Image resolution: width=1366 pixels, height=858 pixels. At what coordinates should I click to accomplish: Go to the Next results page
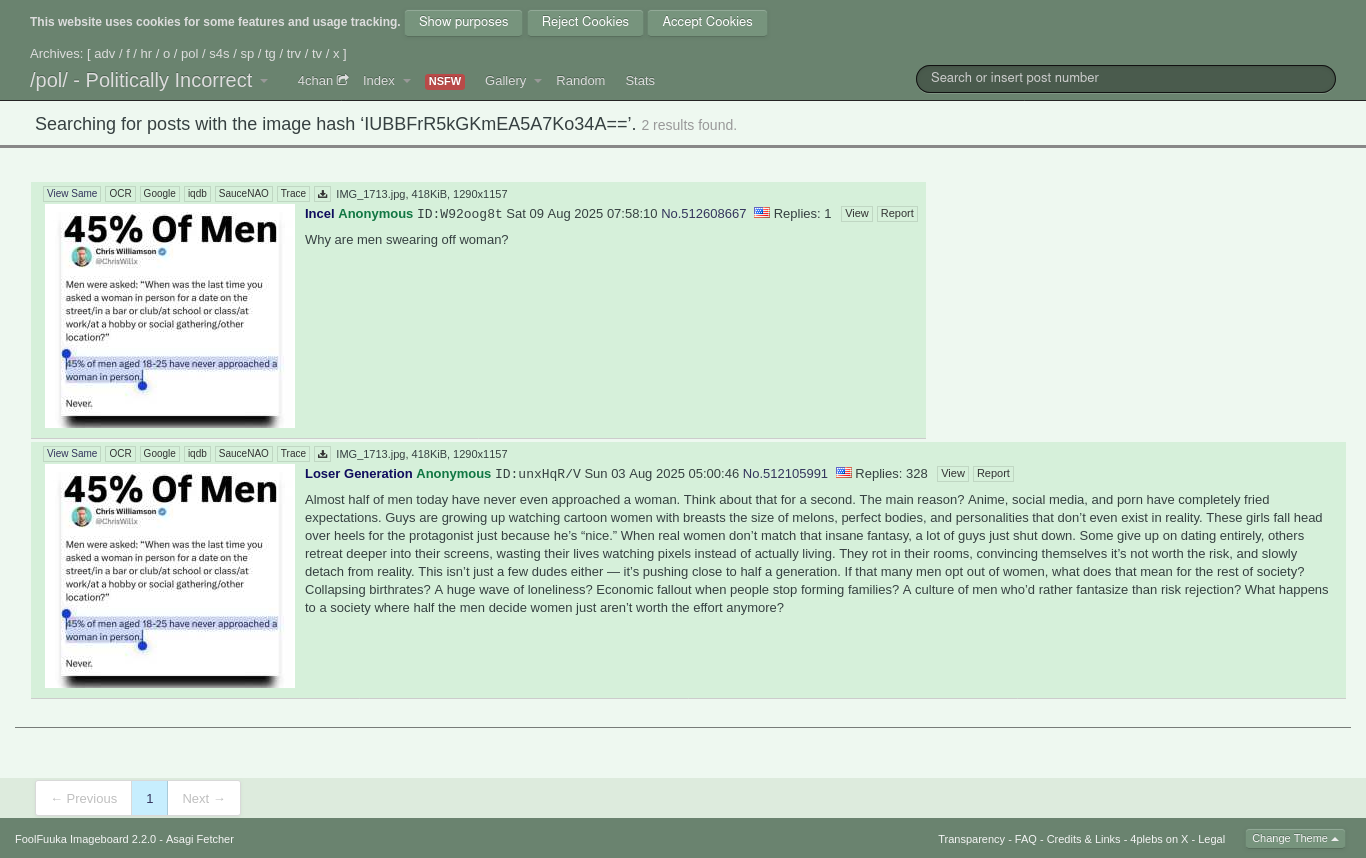pyautogui.click(x=204, y=798)
